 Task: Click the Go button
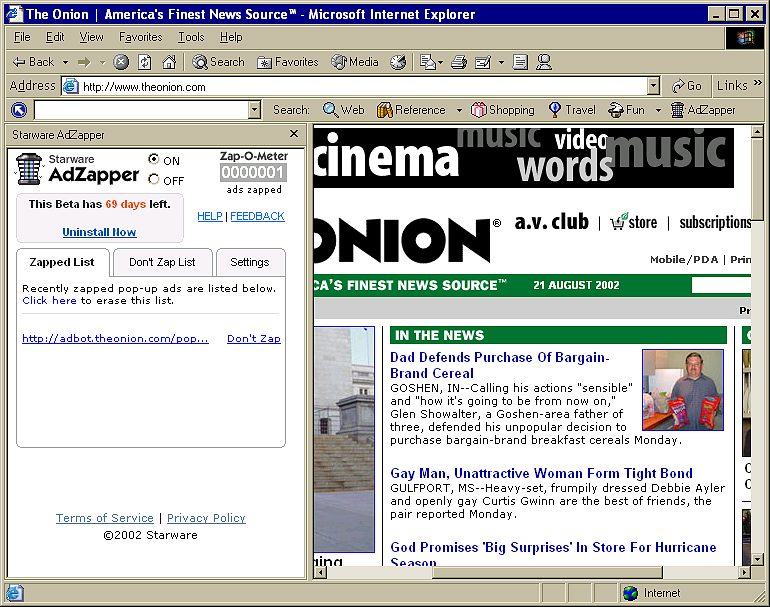[x=687, y=86]
